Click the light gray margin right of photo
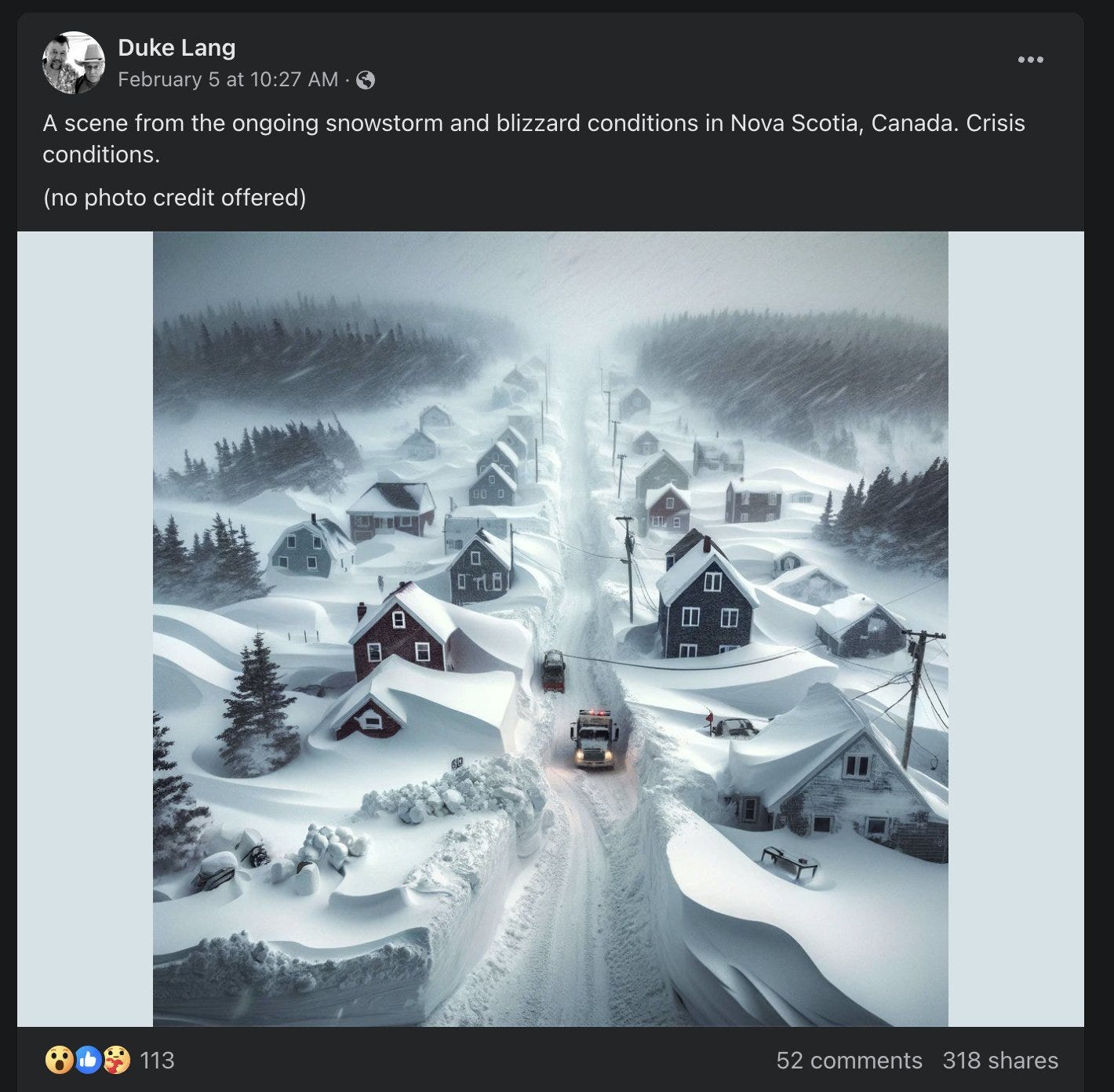The height and width of the screenshot is (1092, 1114). (1016, 628)
